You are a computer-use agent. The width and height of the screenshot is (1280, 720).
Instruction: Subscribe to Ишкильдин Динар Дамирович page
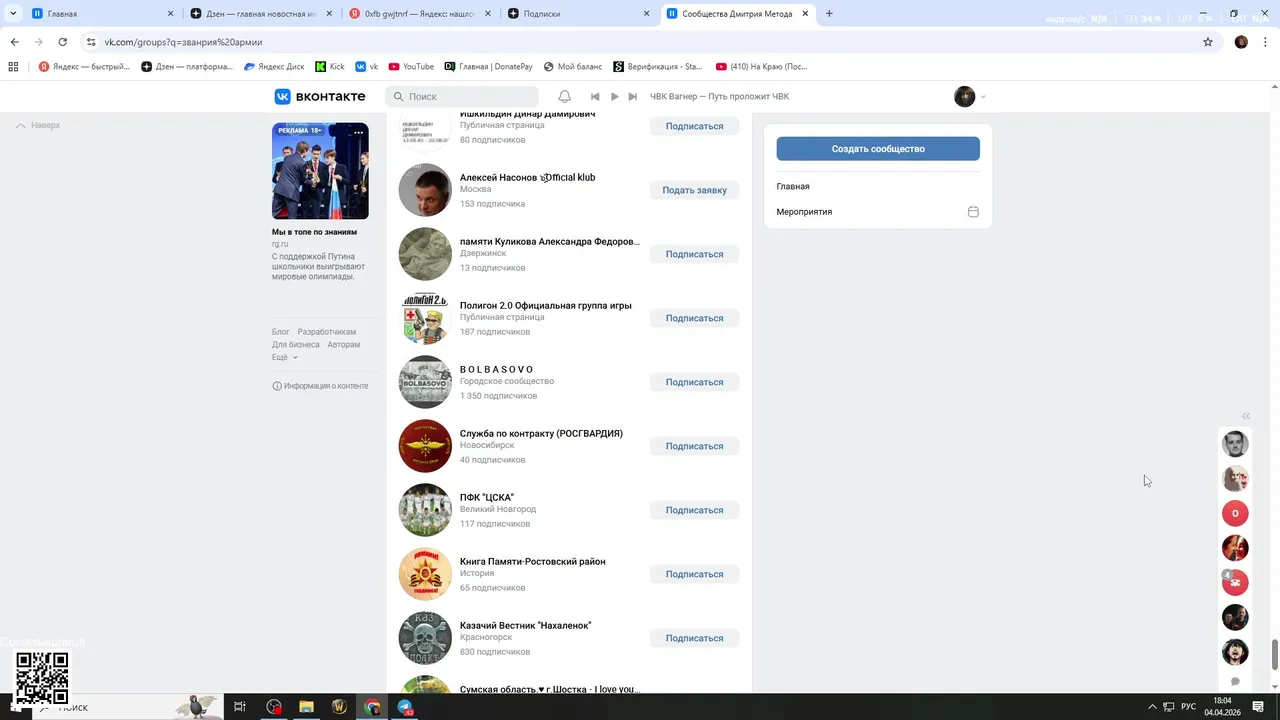tap(694, 126)
